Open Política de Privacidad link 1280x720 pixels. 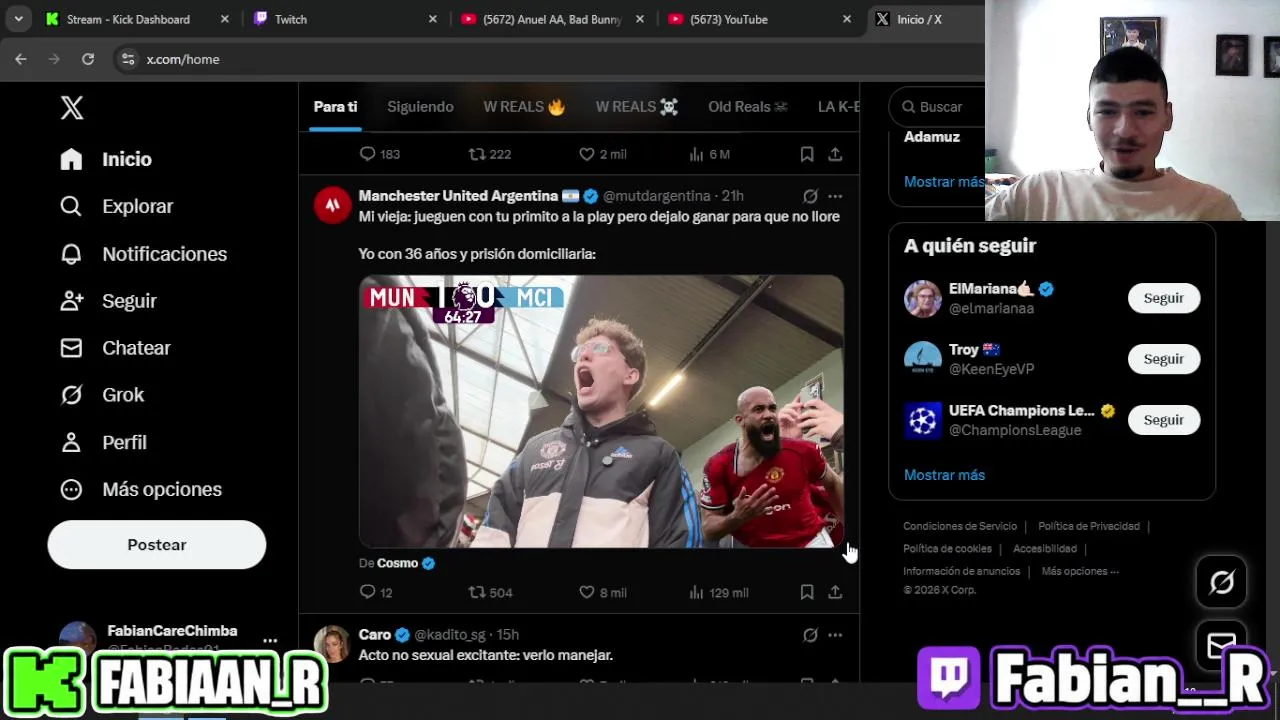[x=1089, y=526]
